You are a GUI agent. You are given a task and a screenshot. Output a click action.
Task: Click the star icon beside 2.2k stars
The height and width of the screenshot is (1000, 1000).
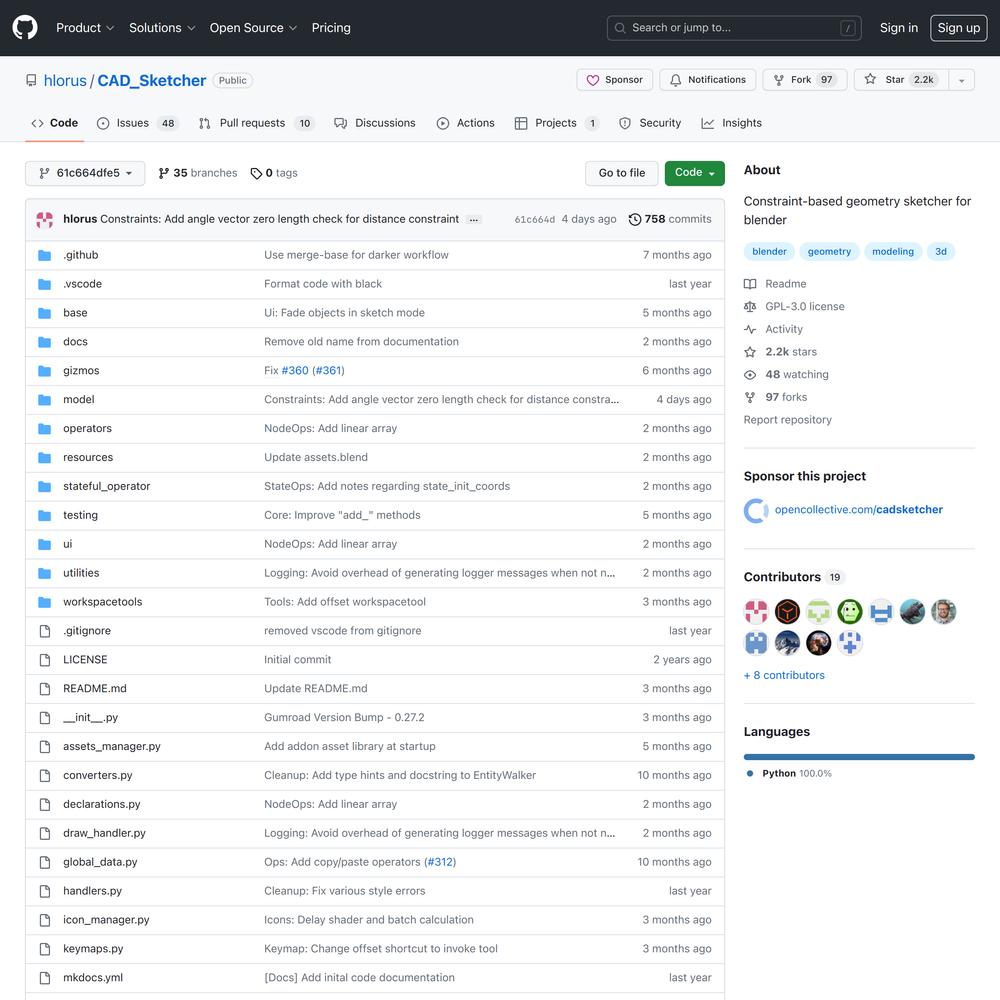750,352
